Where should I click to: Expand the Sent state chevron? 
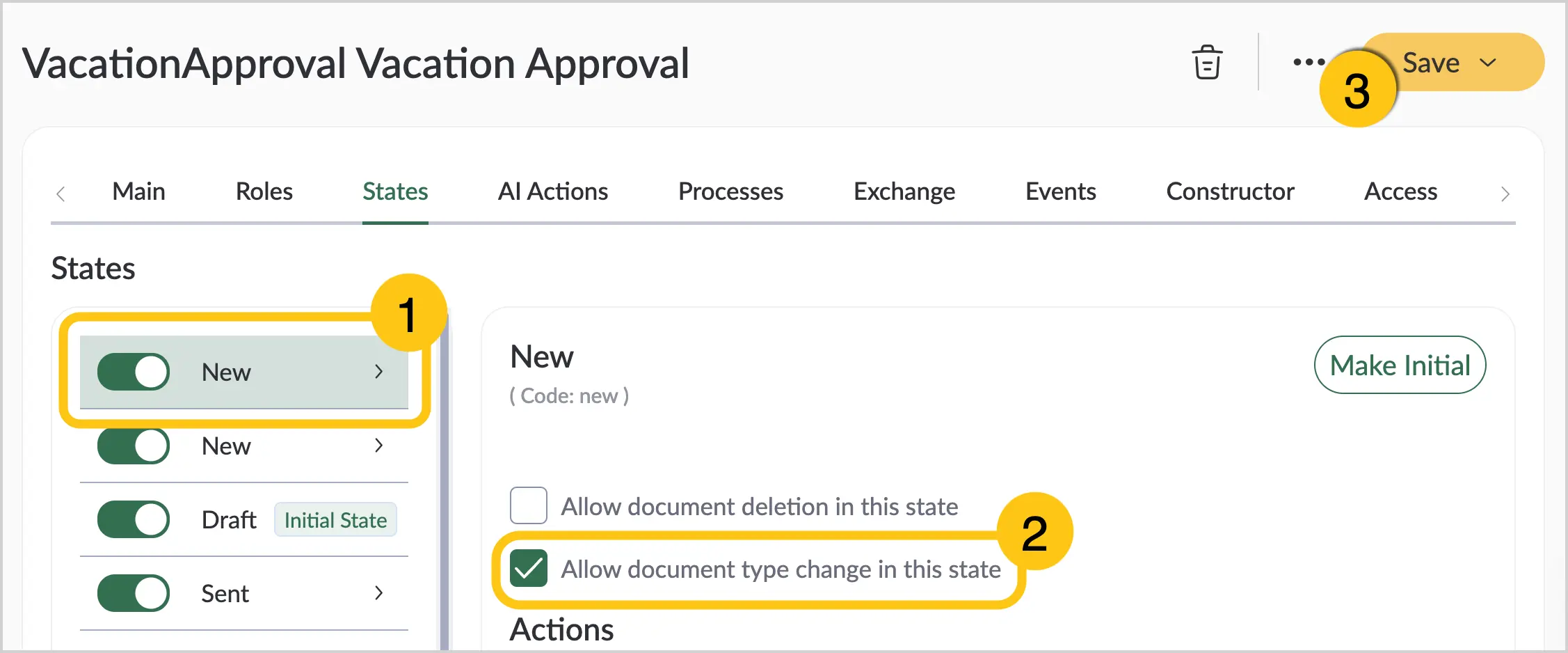(x=378, y=593)
